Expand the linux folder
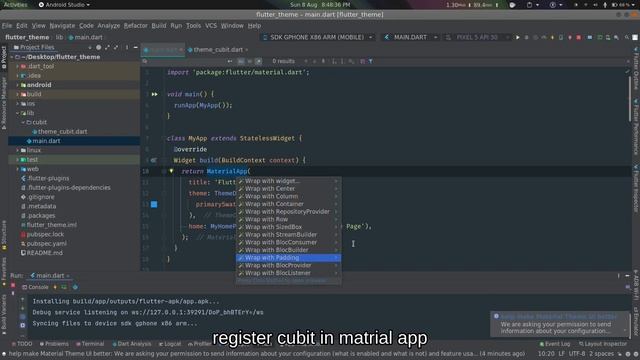 click(18, 150)
